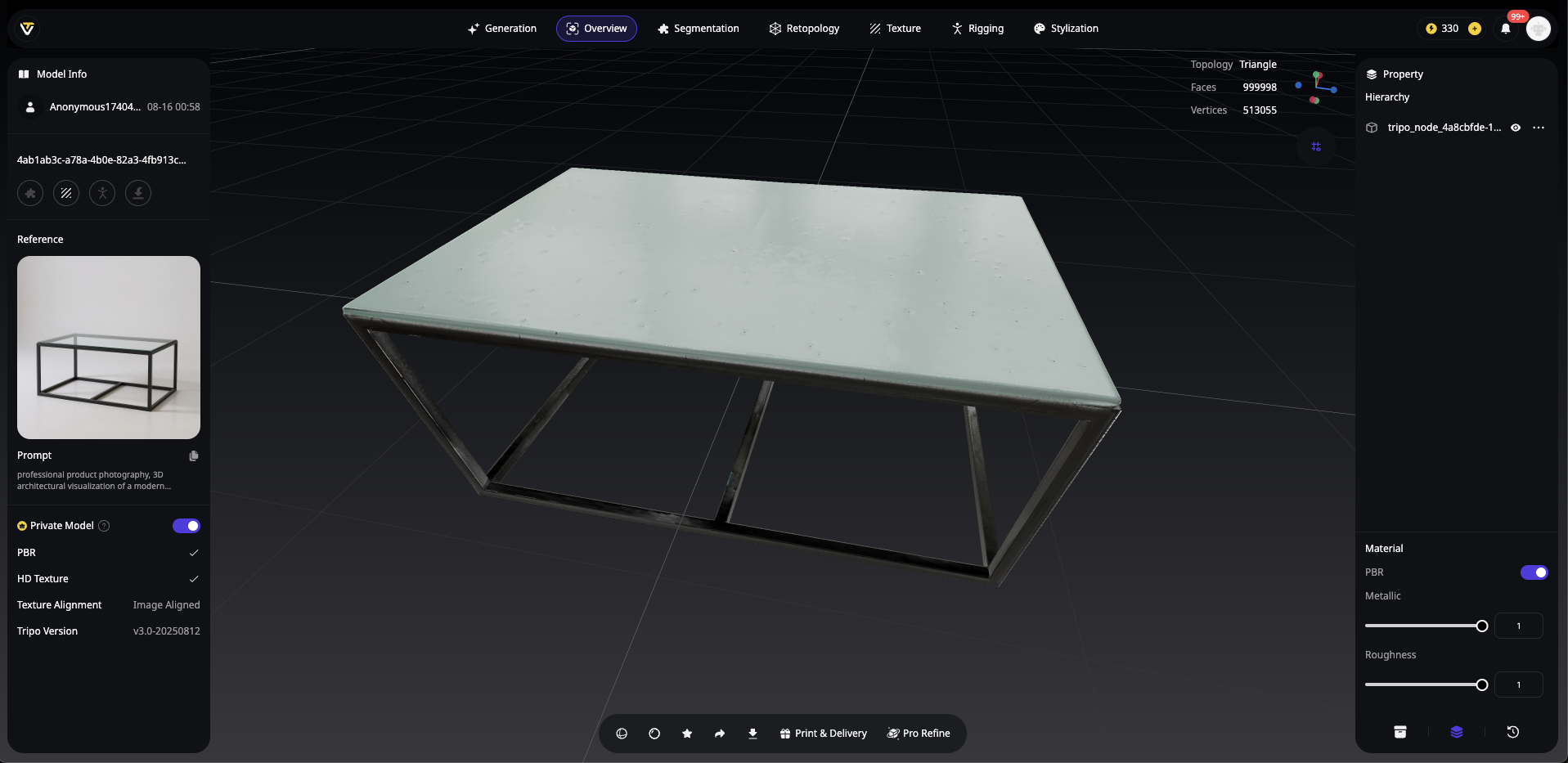Open more options for tripo_node item
Viewport: 1568px width, 763px height.
pos(1539,128)
